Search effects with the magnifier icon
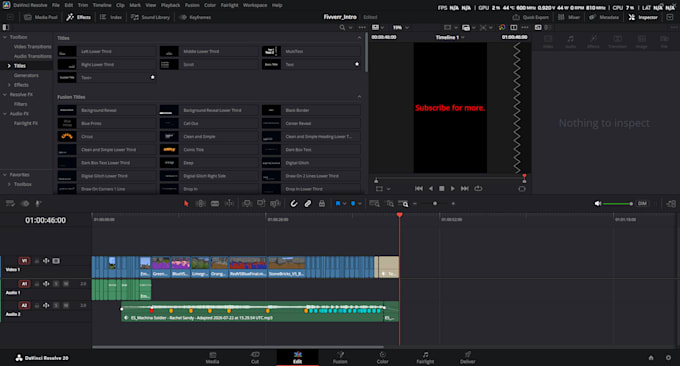 click(x=342, y=27)
